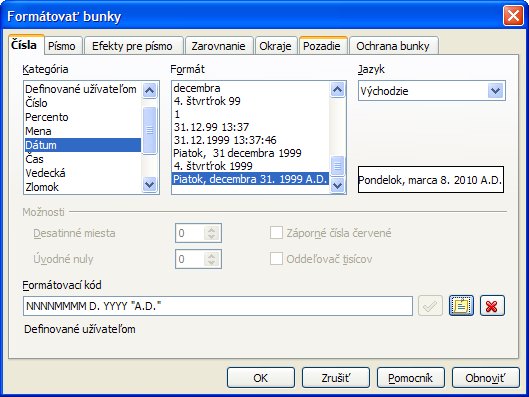Screen dimensions: 529x397
Task: Toggle Oddeľovač tisícov checkbox
Action: [276, 259]
